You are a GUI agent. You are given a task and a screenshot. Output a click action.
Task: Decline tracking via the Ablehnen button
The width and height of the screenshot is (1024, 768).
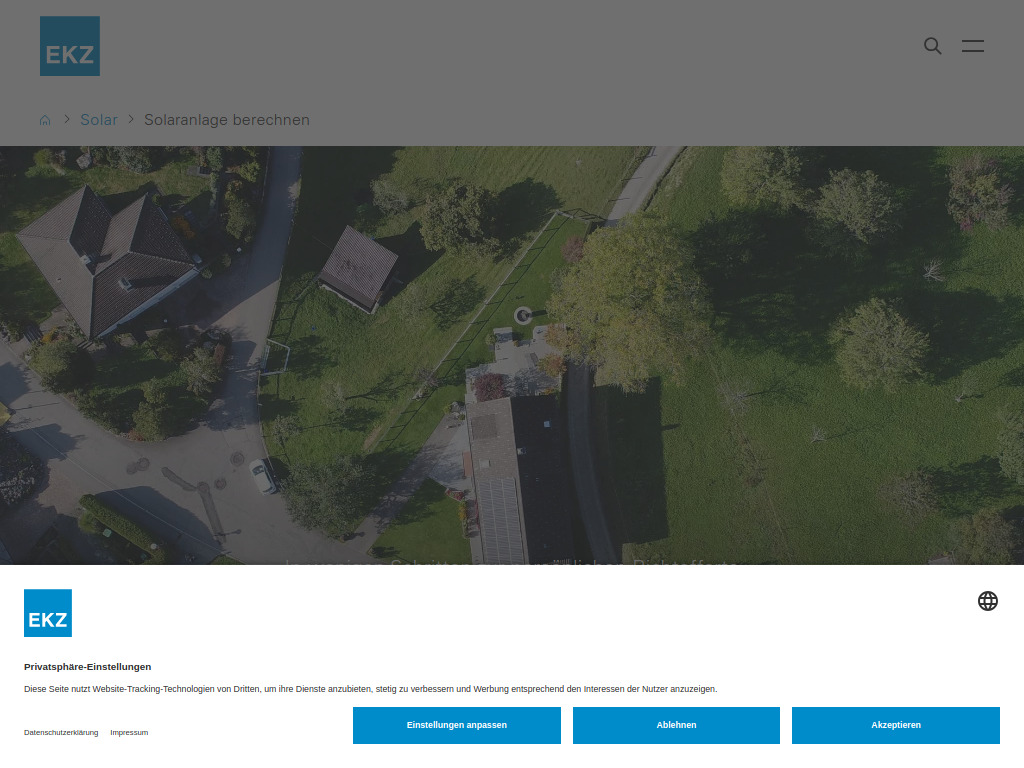[676, 725]
